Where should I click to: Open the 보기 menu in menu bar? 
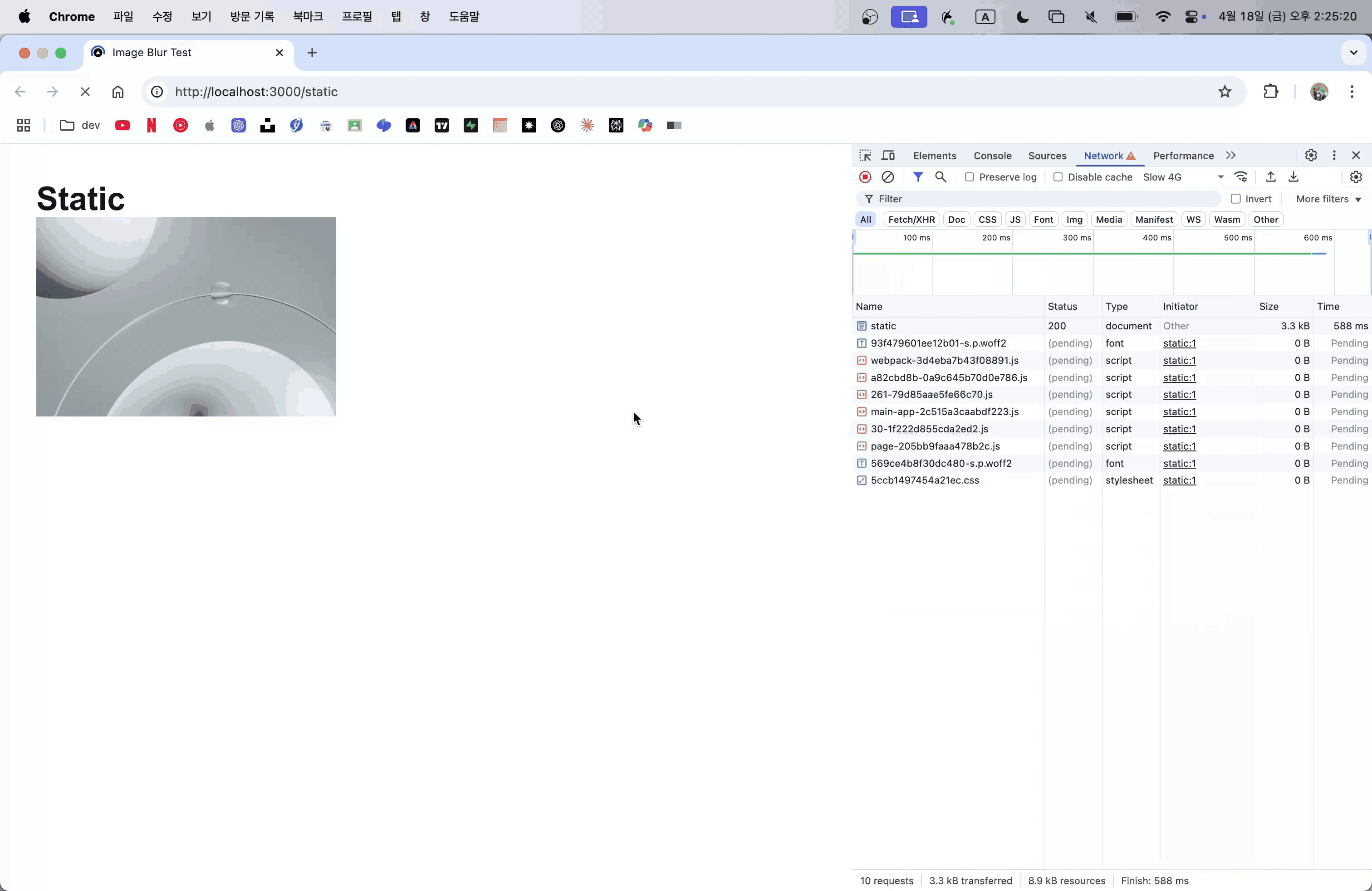pos(201,17)
